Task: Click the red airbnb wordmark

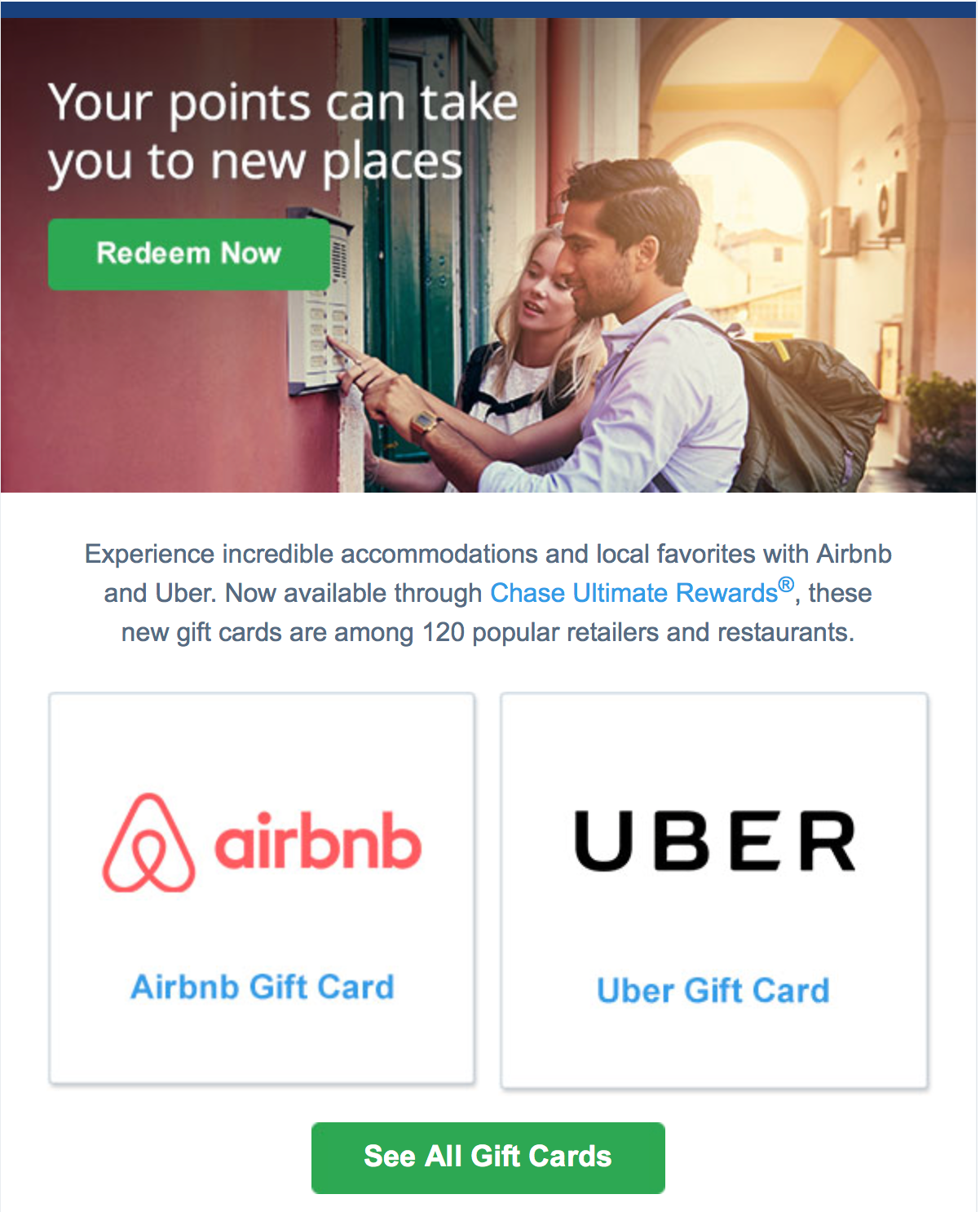Action: click(319, 840)
